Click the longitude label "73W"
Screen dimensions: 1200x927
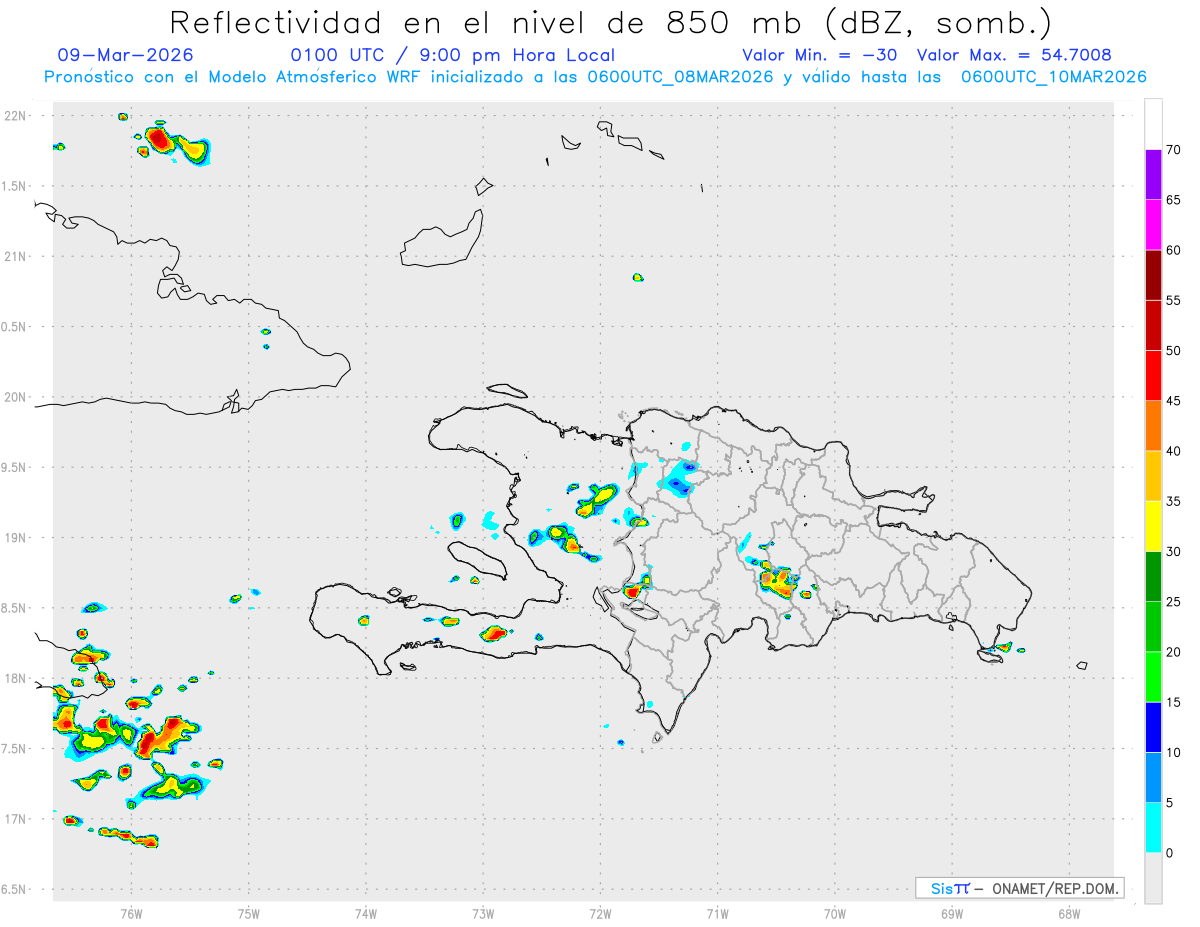[483, 913]
